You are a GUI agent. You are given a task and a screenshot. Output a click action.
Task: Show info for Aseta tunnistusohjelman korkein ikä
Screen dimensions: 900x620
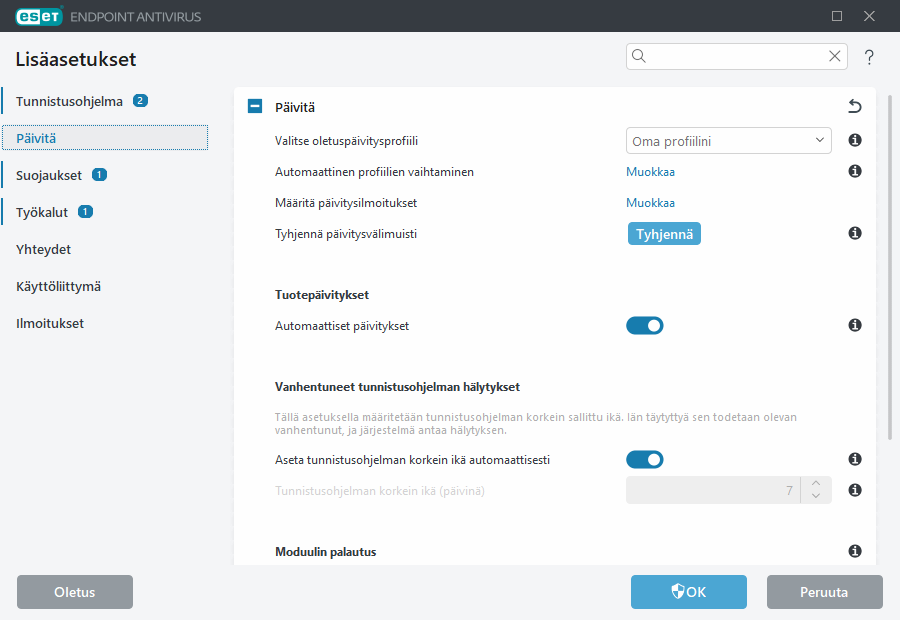pos(855,459)
